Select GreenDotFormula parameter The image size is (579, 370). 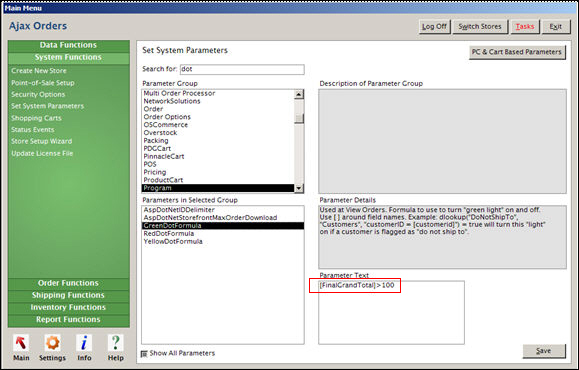pos(223,226)
